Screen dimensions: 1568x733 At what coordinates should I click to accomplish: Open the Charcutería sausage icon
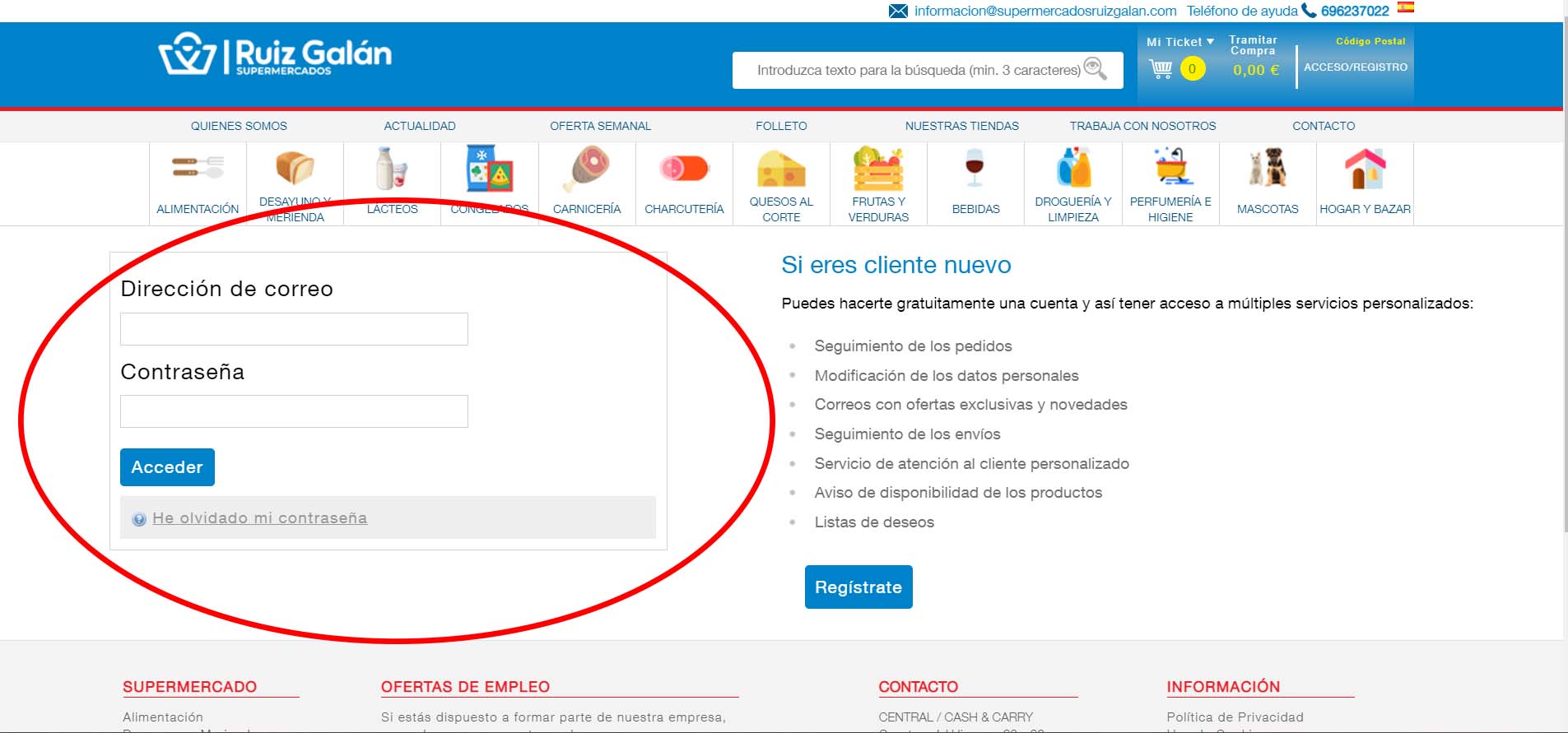coord(684,168)
